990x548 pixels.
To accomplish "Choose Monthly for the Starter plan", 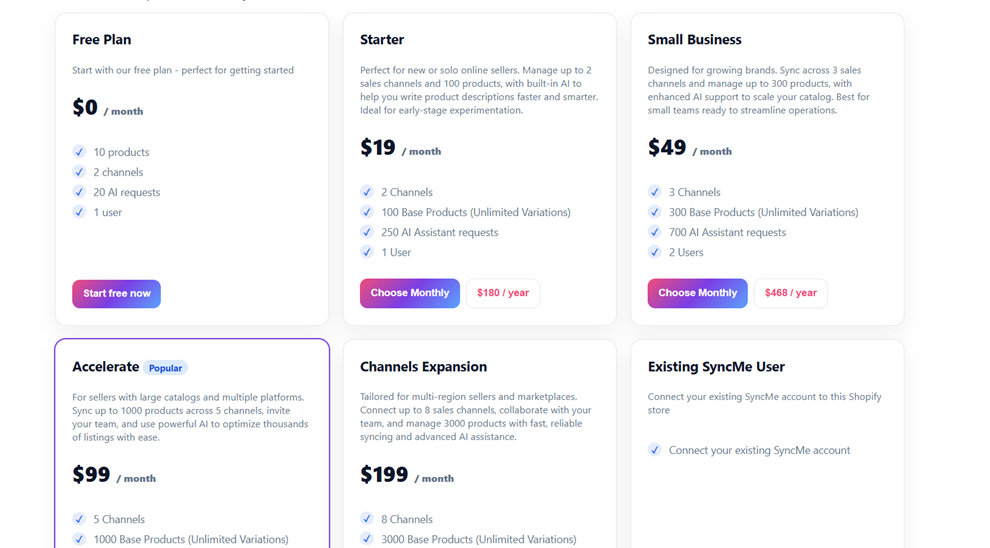I will [x=409, y=293].
